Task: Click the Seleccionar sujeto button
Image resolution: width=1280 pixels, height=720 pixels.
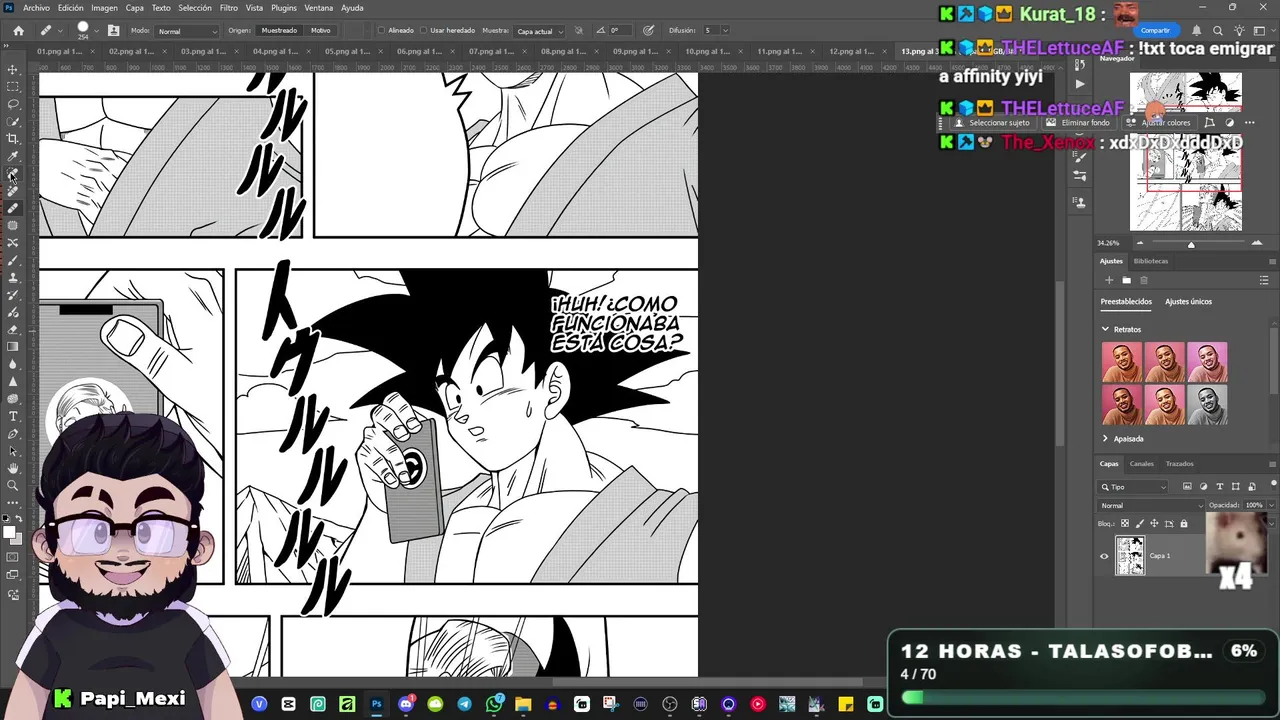Action: 992,123
